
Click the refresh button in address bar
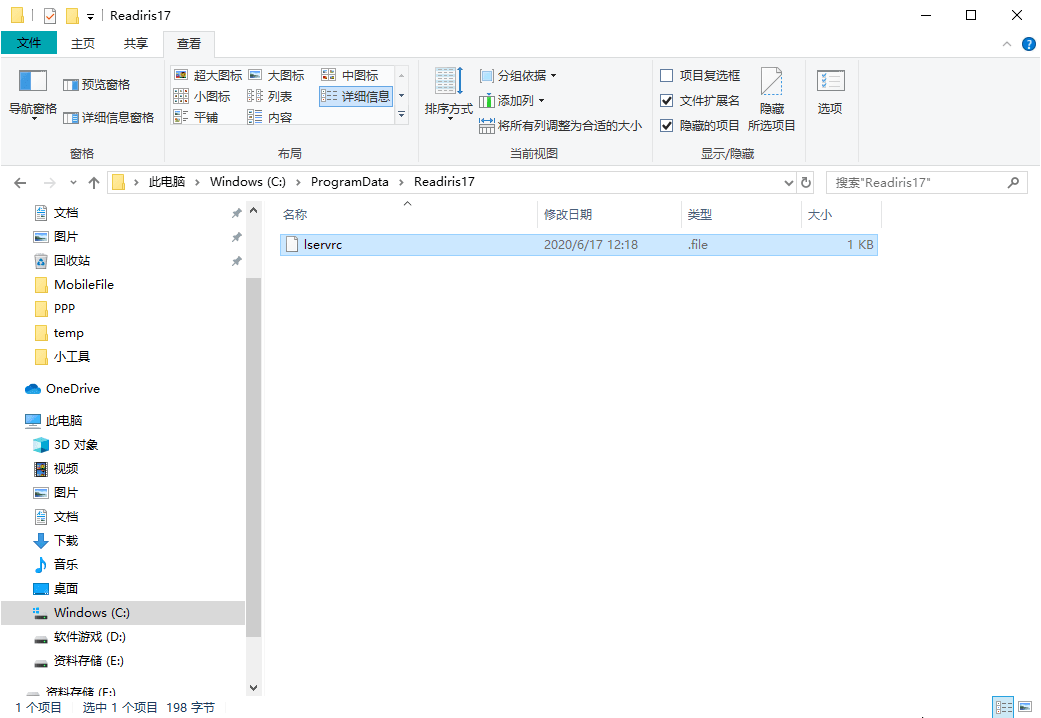[806, 183]
